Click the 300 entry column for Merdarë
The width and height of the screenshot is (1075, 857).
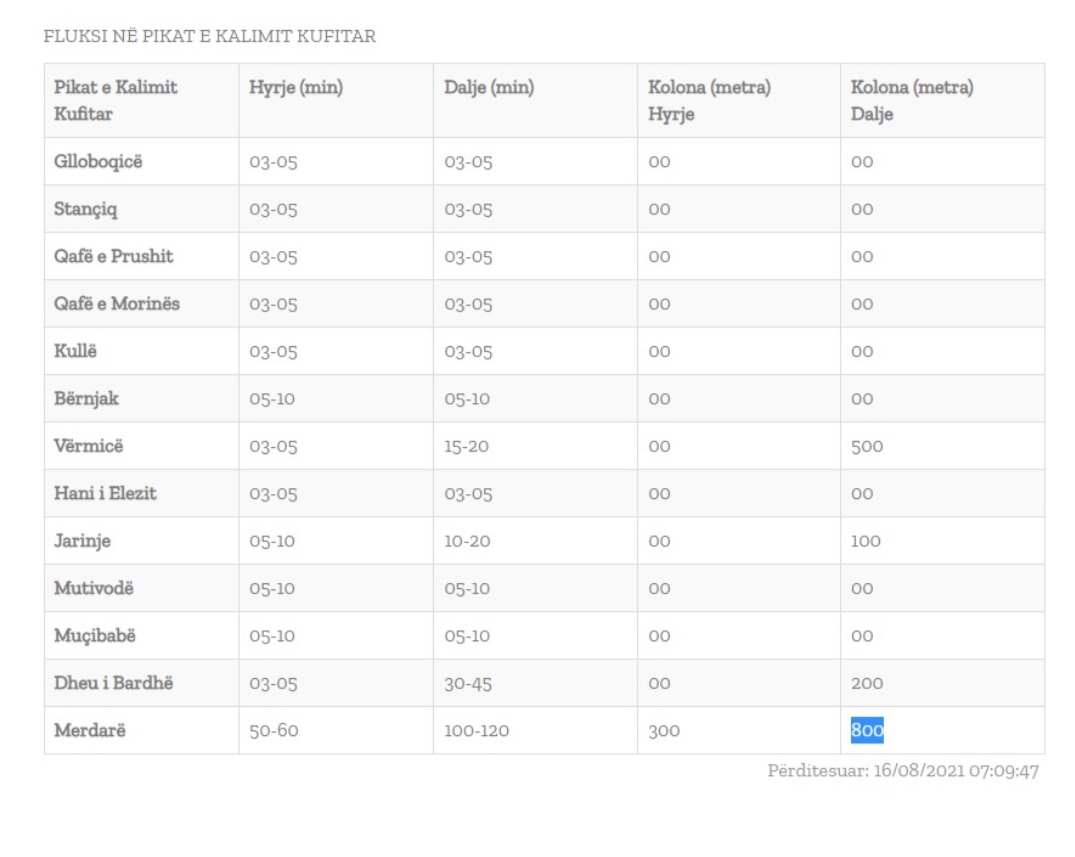[x=664, y=731]
